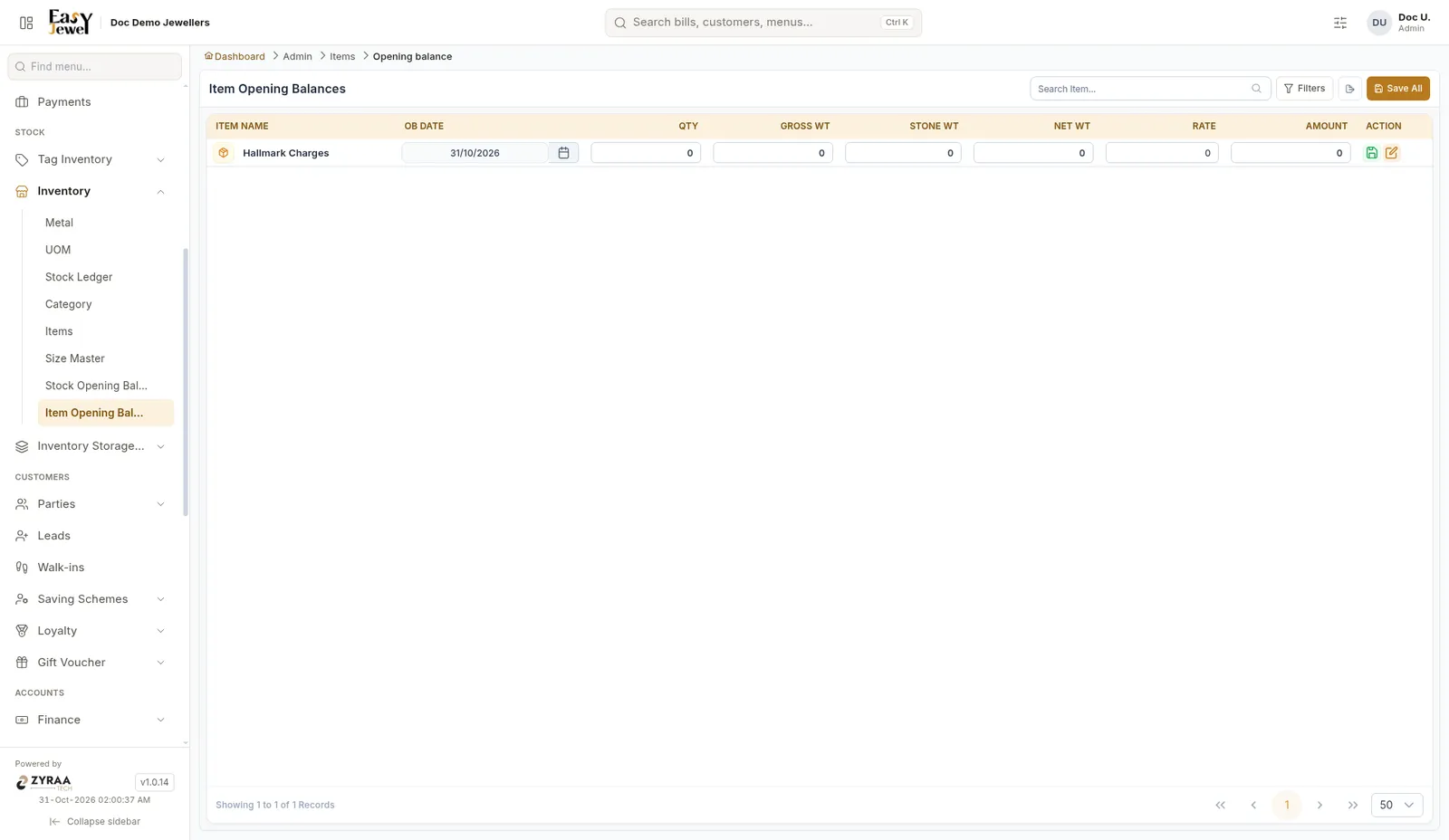This screenshot has width=1449, height=840.
Task: Go to the next page of records
Action: [1319, 805]
